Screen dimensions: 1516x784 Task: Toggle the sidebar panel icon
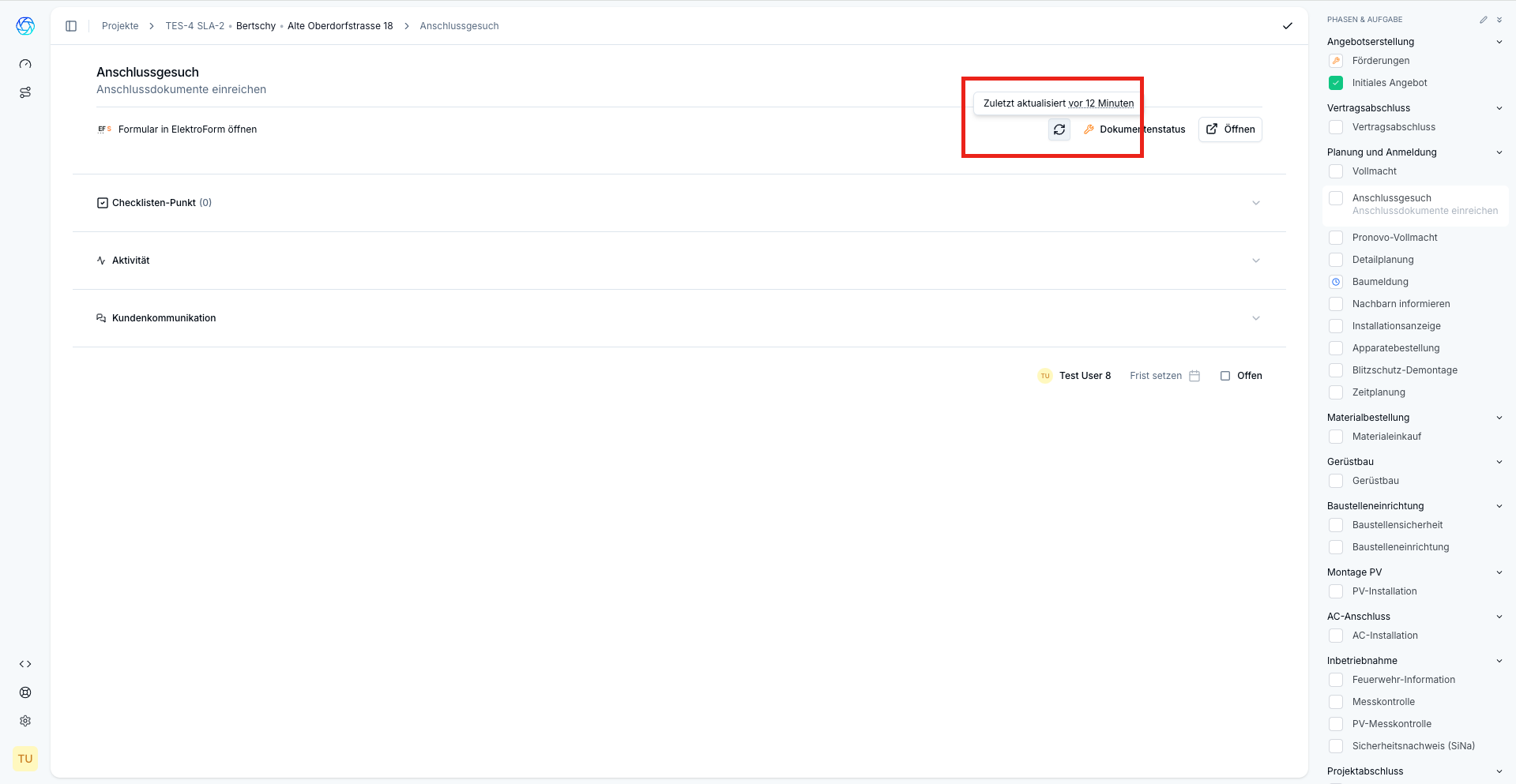click(71, 26)
